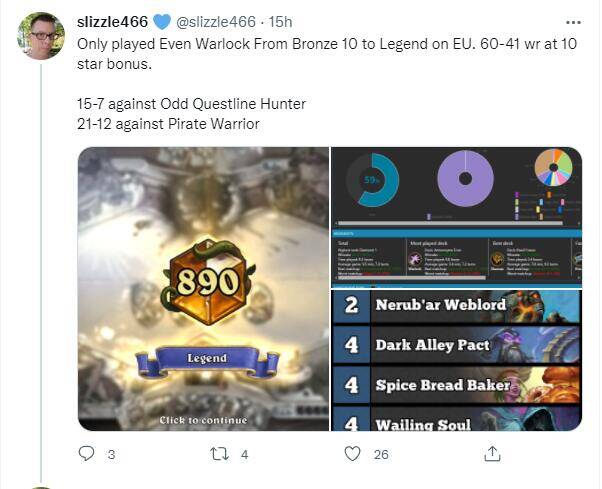The image size is (602, 489).
Task: Open the deck tracker stats image
Action: (x=456, y=217)
